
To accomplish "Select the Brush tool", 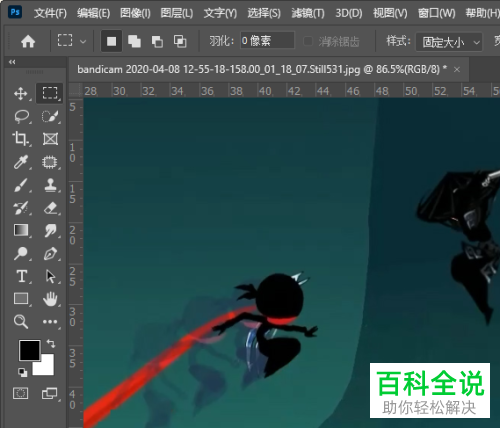I will click(21, 185).
